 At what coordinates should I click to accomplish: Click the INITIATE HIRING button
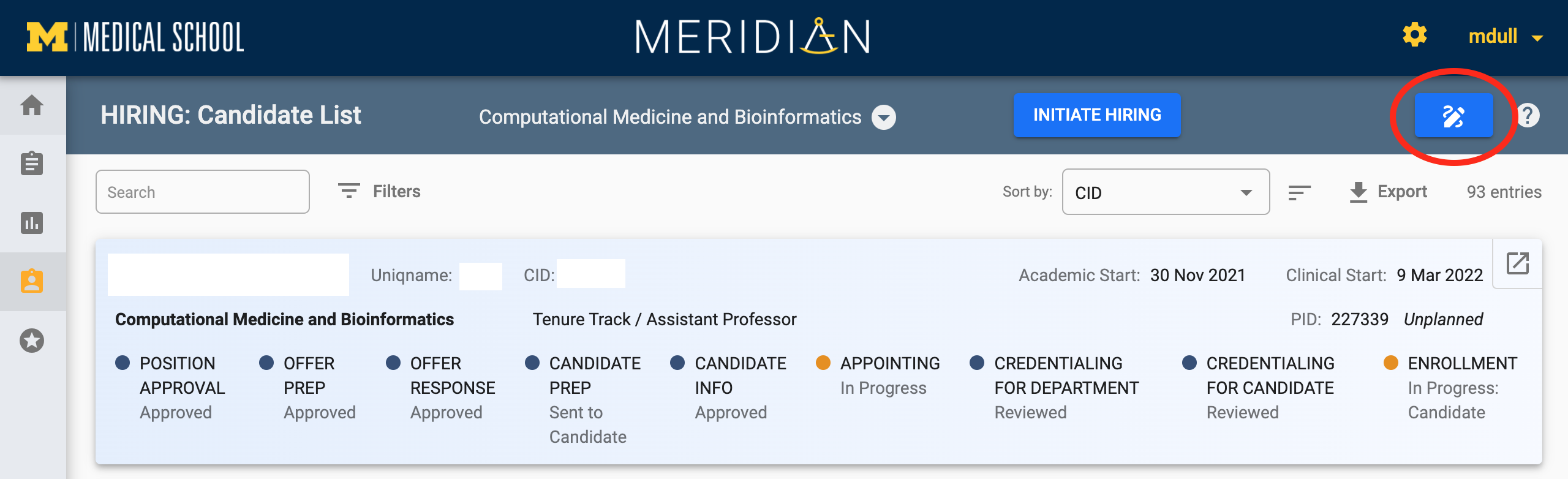click(1097, 115)
